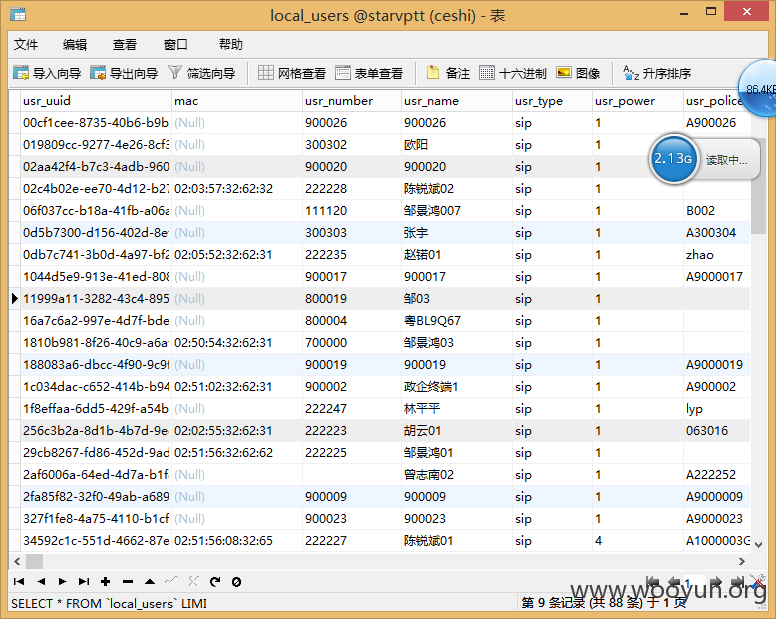Viewport: 776px width, 619px height.
Task: Select usr_power cell with value 4
Action: click(637, 540)
